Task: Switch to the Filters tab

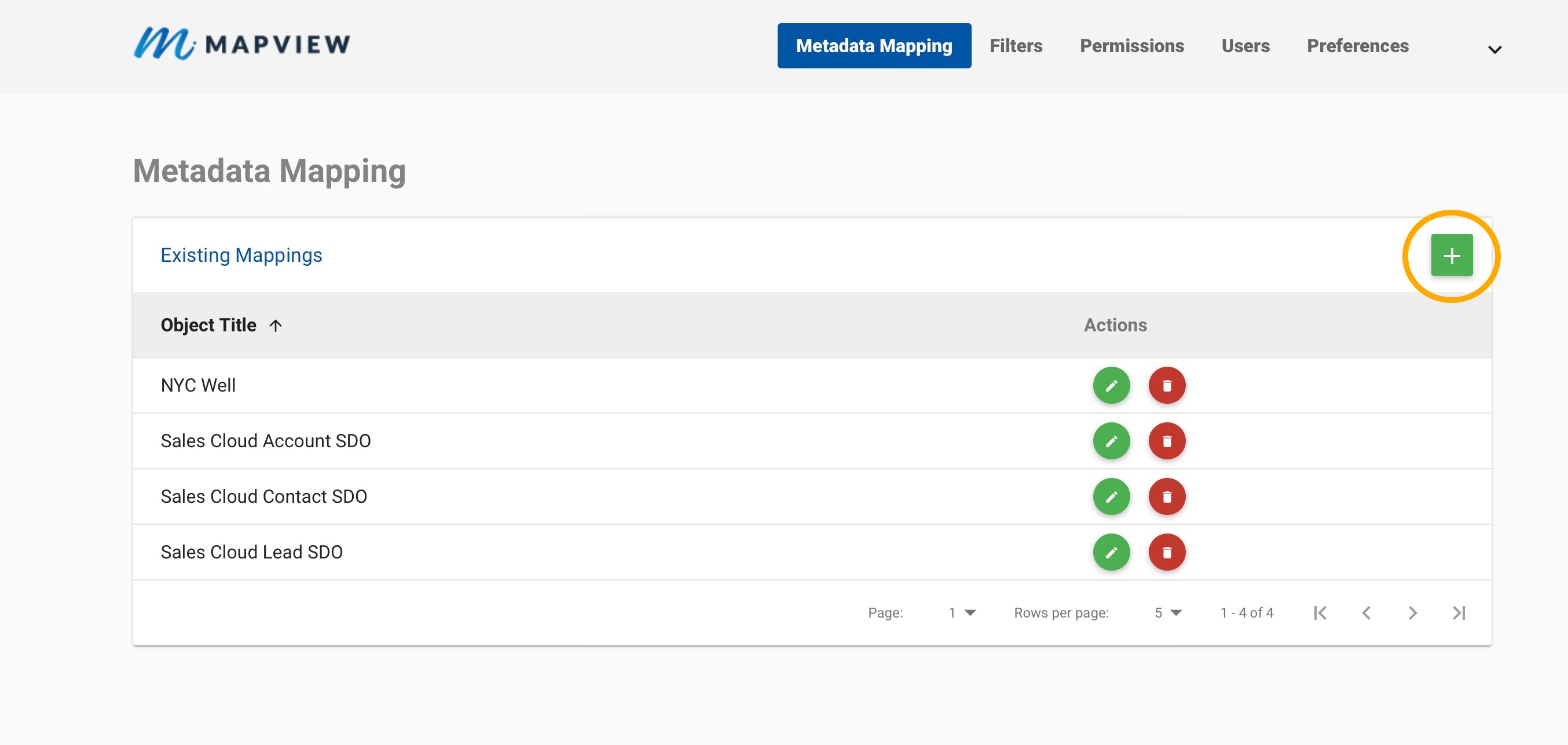Action: pos(1015,46)
